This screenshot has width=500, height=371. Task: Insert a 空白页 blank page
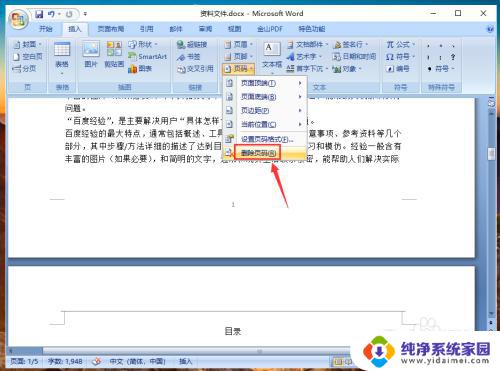tap(27, 56)
